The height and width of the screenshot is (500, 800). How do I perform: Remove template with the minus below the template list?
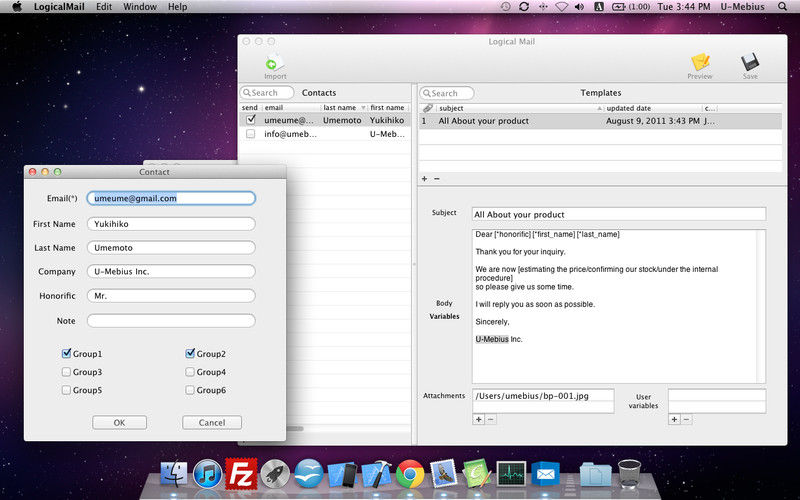[x=437, y=179]
